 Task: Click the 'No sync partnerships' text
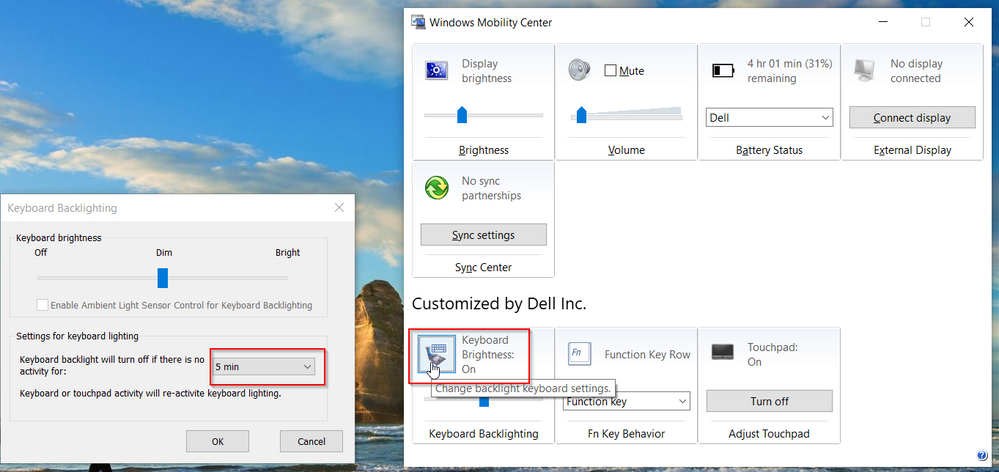[491, 189]
